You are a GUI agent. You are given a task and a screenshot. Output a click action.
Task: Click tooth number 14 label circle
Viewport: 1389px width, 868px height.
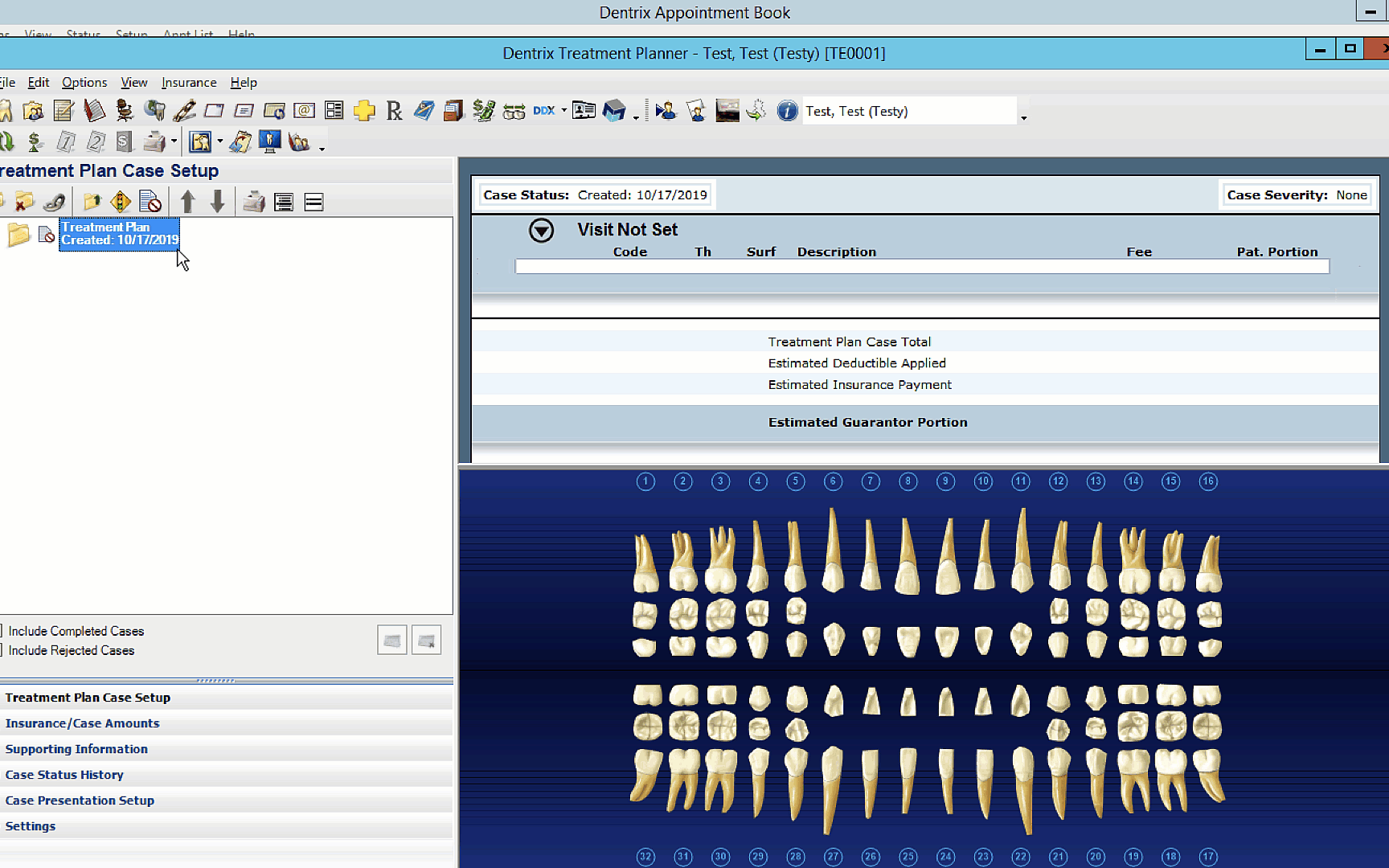[x=1133, y=481]
